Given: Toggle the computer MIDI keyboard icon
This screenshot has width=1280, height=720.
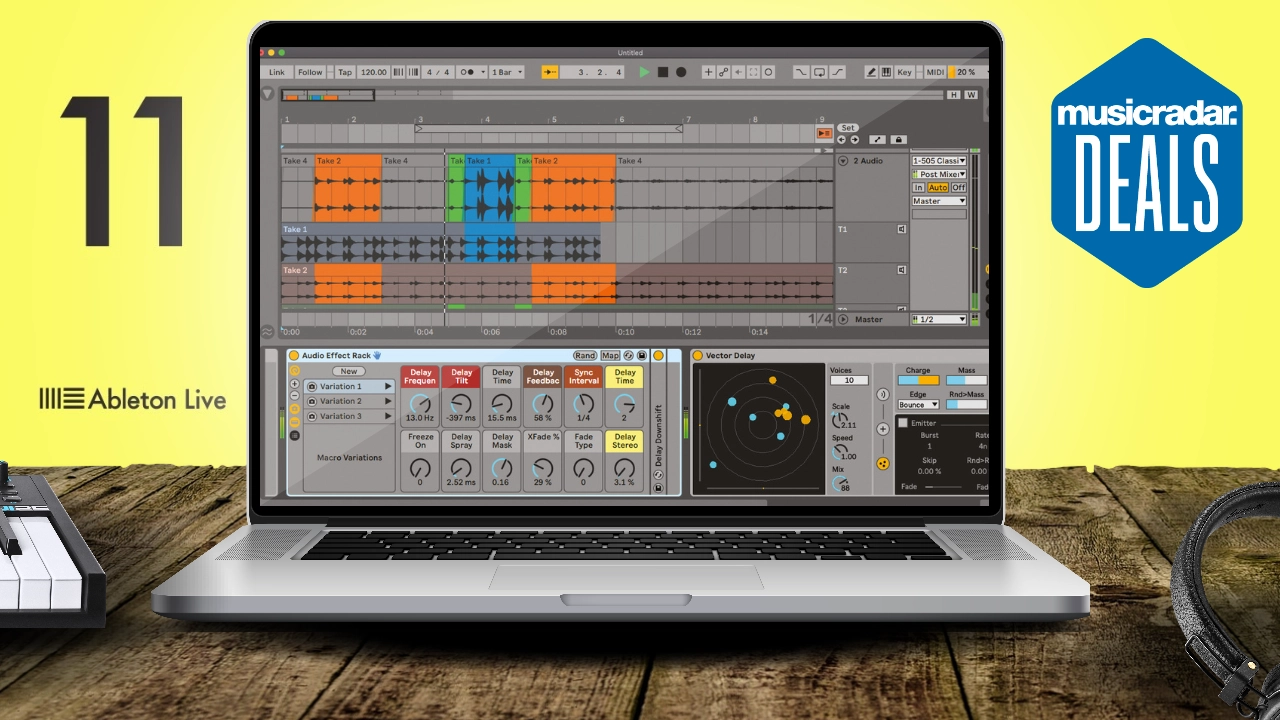Looking at the screenshot, I should [x=886, y=72].
